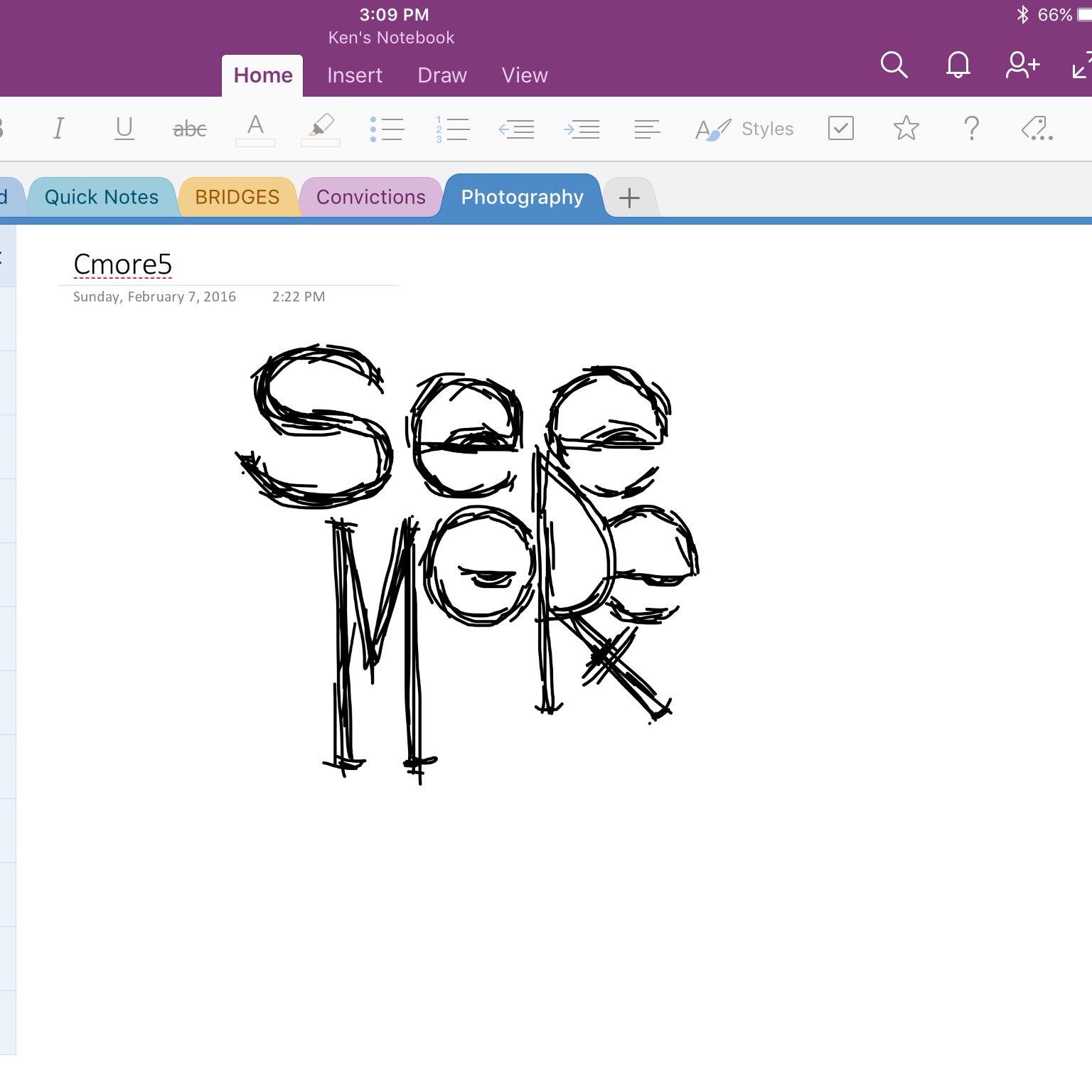Apply the text highlighter

coord(321,129)
